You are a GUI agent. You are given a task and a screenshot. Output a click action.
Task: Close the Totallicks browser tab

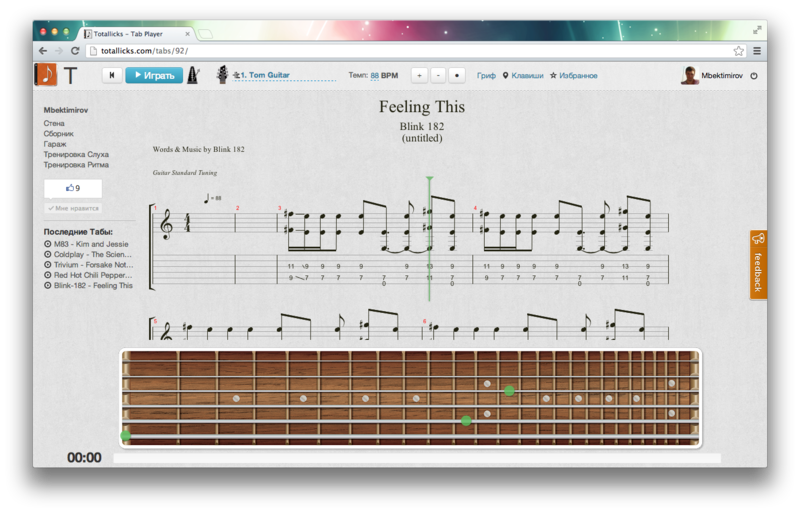point(187,34)
